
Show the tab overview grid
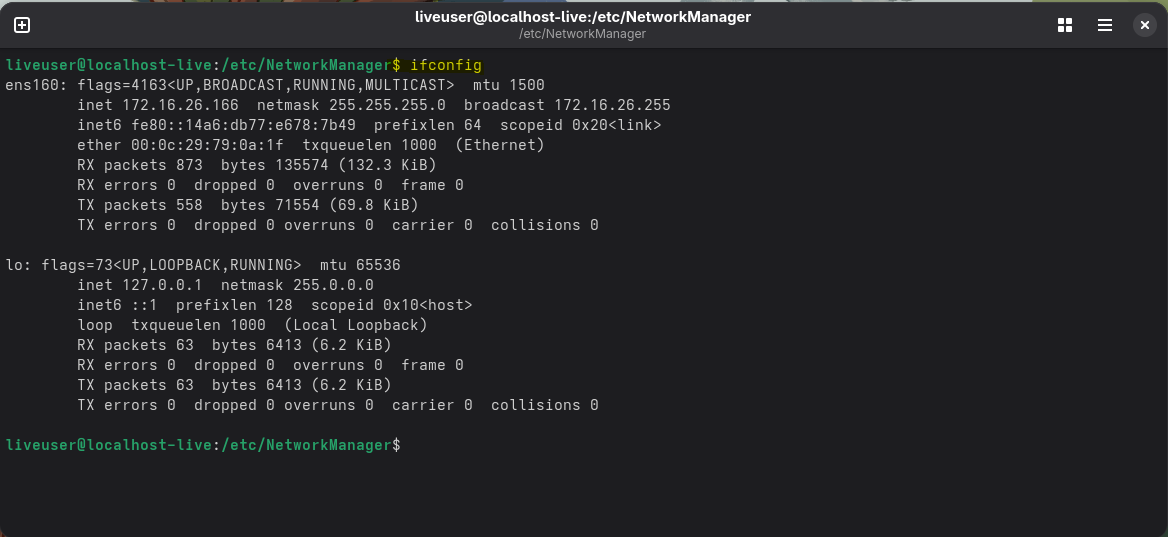pos(1065,25)
